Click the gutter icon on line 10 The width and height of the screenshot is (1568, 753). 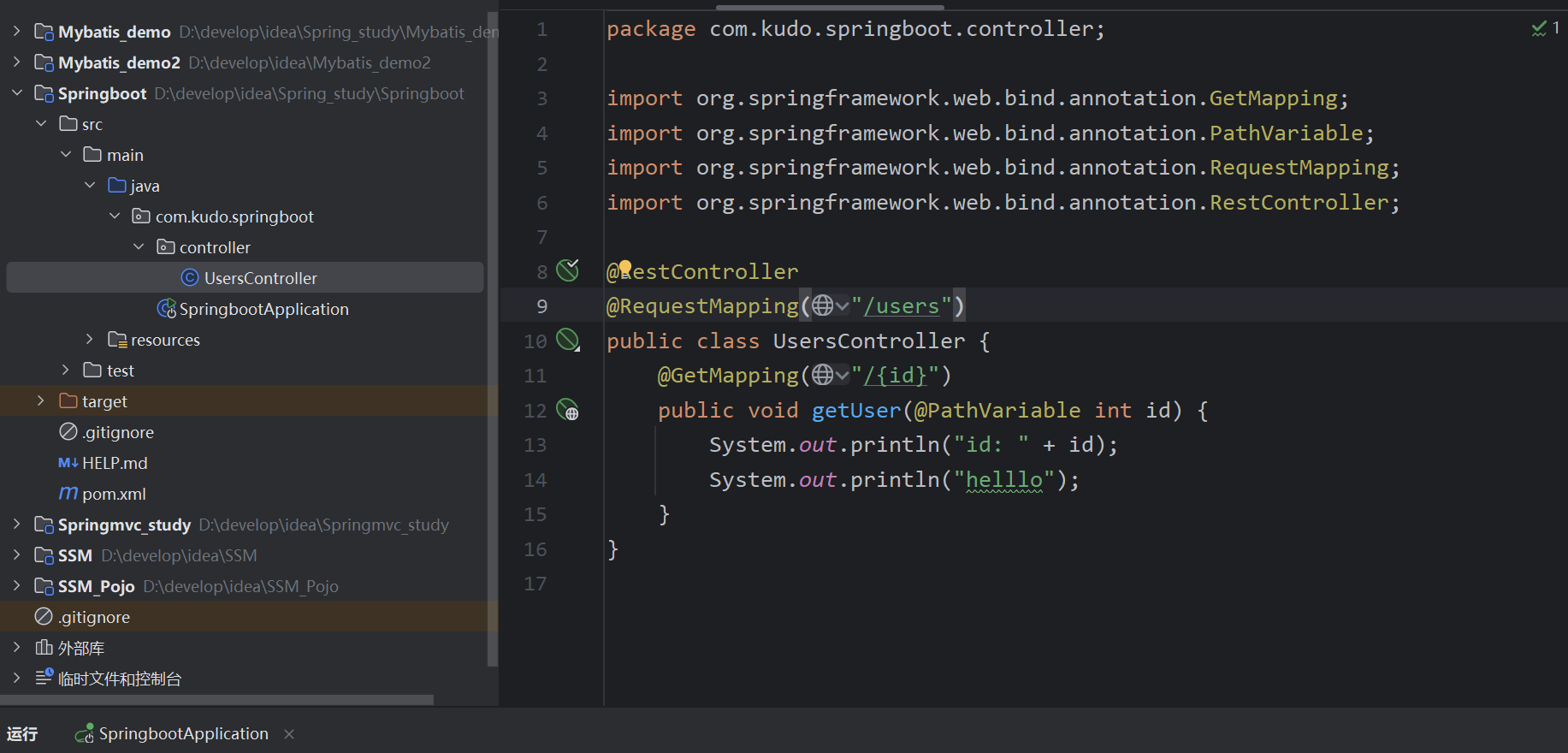click(x=568, y=340)
